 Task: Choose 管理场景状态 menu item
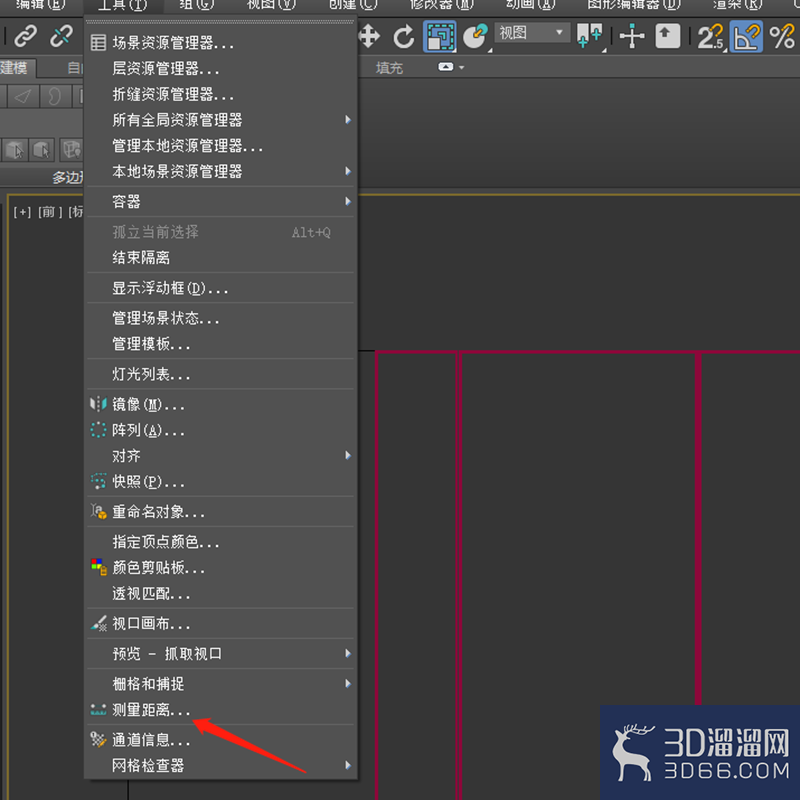(x=220, y=318)
